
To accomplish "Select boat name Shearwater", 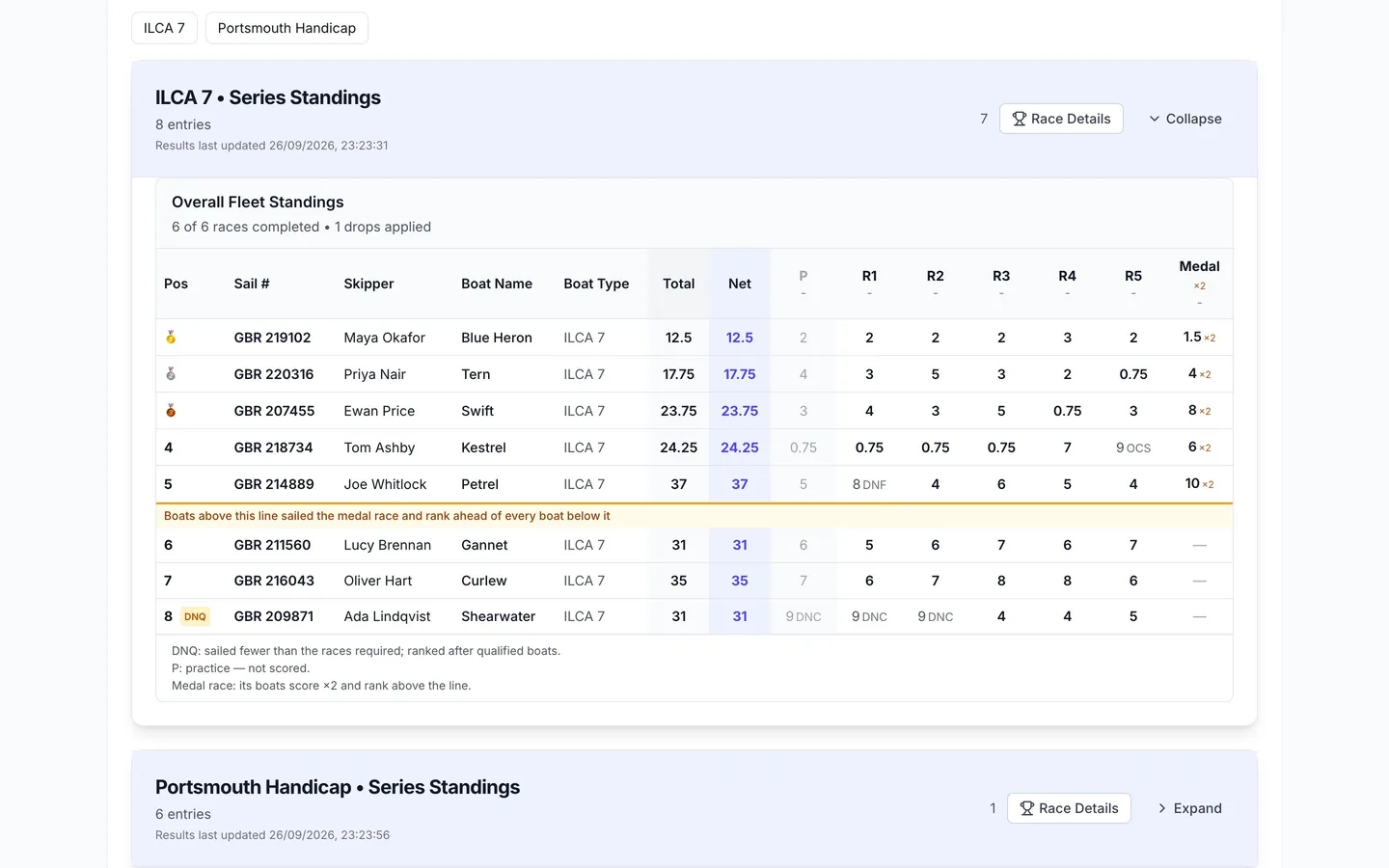I will [498, 616].
